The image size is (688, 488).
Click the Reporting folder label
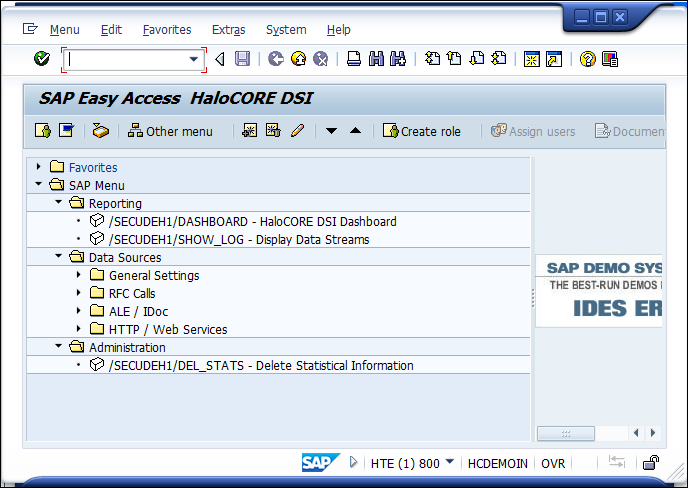point(115,204)
